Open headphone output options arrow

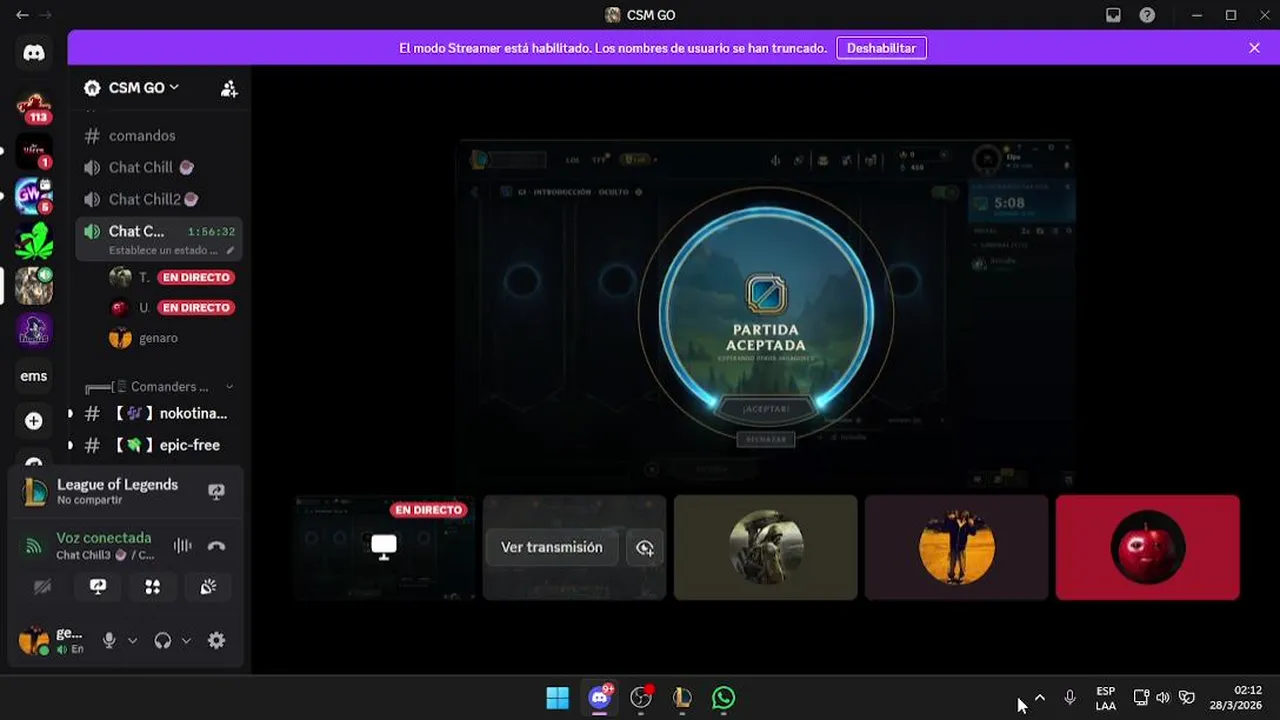[x=186, y=641]
